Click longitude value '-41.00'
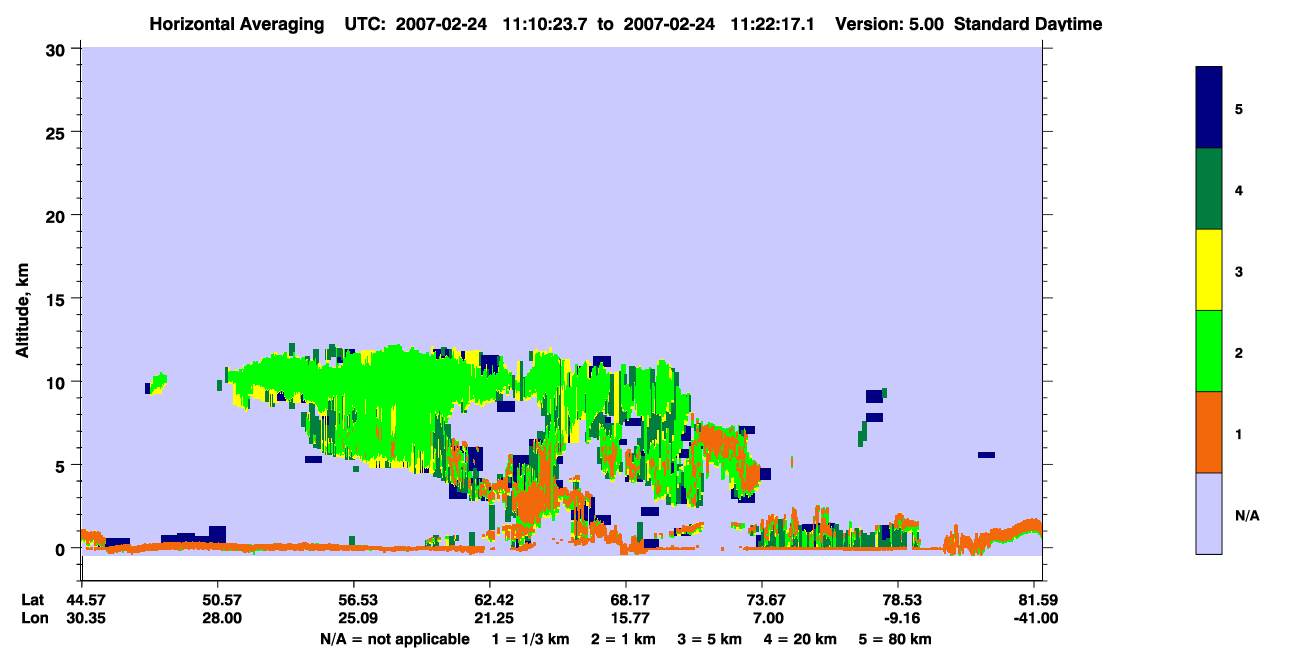The height and width of the screenshot is (667, 1300). 1036,618
